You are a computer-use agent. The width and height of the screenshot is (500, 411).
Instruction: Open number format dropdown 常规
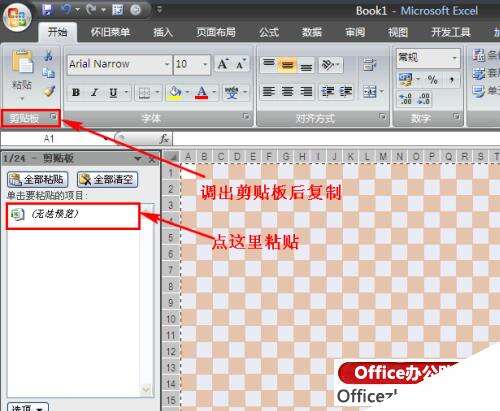tap(454, 58)
